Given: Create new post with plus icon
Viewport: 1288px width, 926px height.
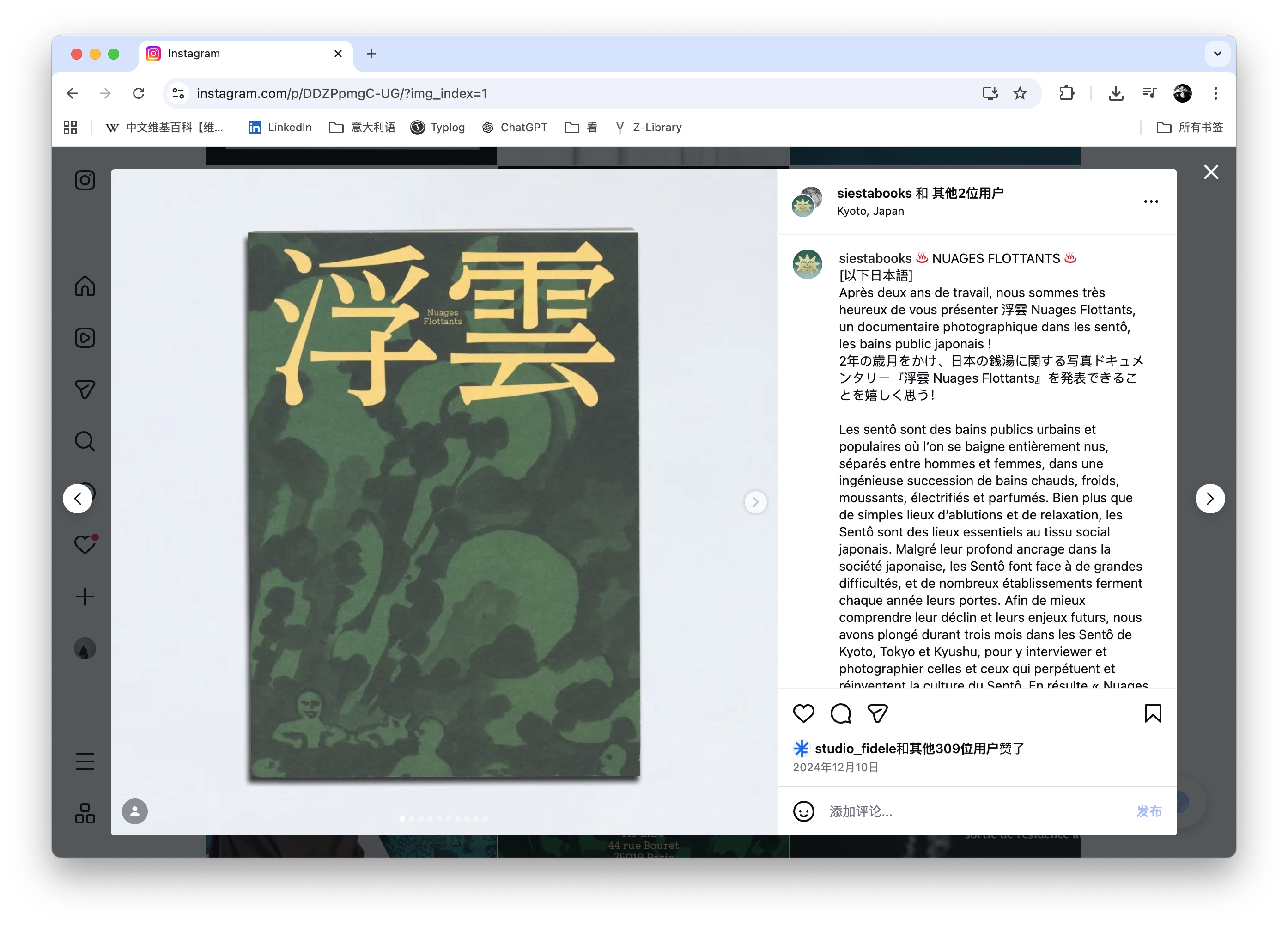Looking at the screenshot, I should (85, 596).
